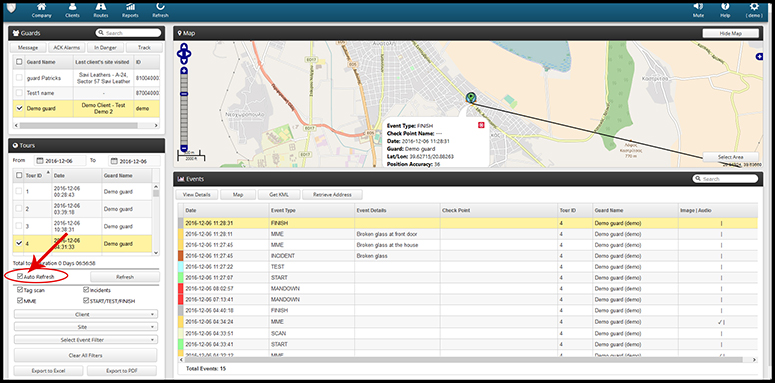Toggle the Incidents filter checkbox
Viewport: 775px width, 383px height.
[86, 290]
